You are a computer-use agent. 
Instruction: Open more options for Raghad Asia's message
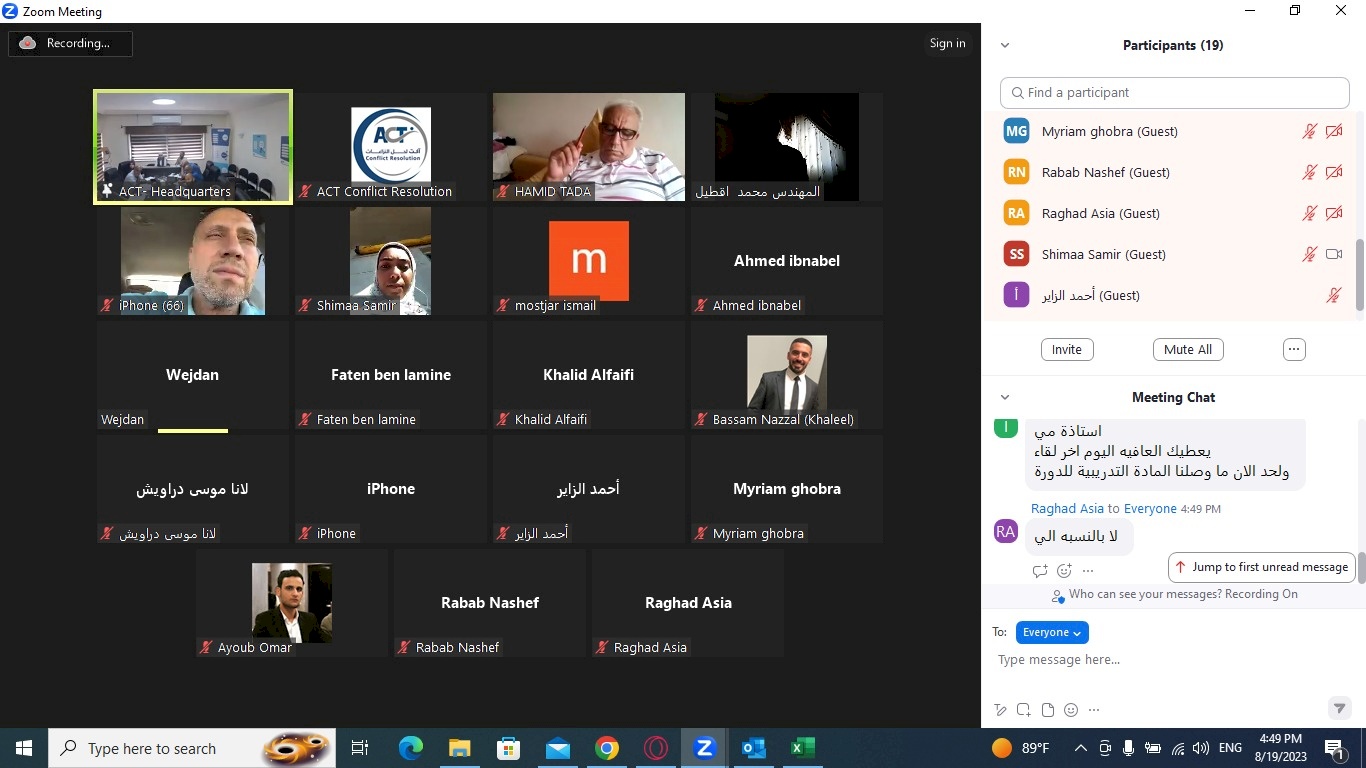pyautogui.click(x=1088, y=571)
